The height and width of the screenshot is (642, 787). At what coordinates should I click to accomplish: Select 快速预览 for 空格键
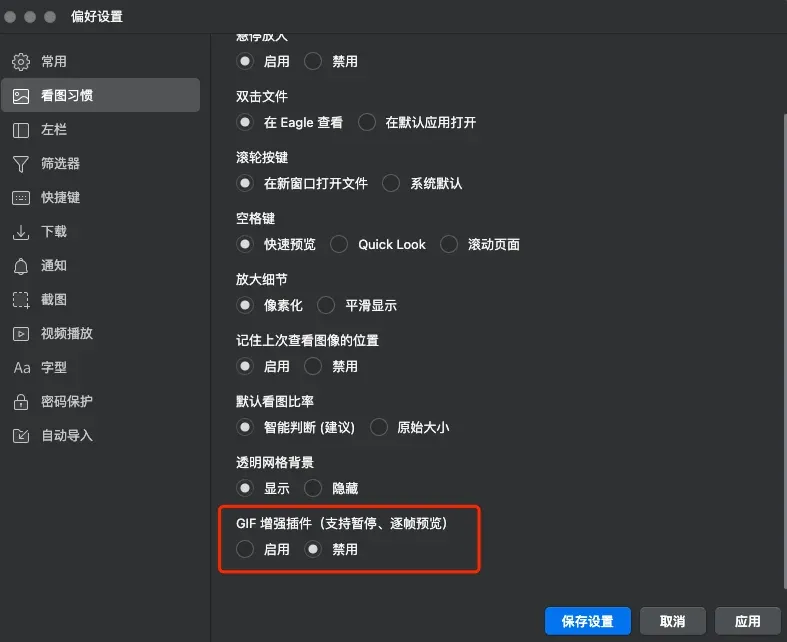click(x=245, y=244)
